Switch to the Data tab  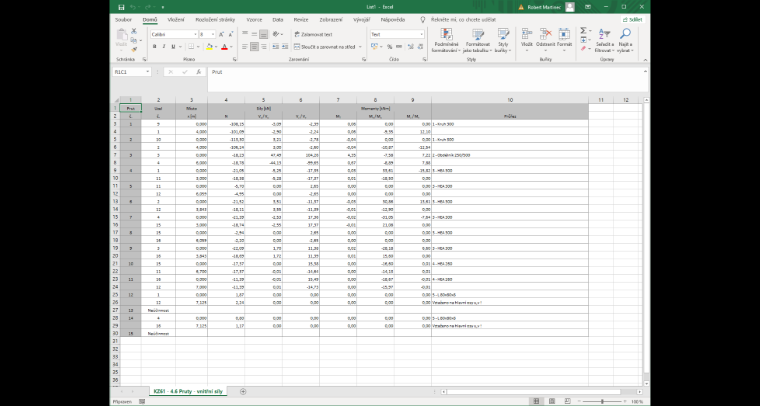coord(278,20)
